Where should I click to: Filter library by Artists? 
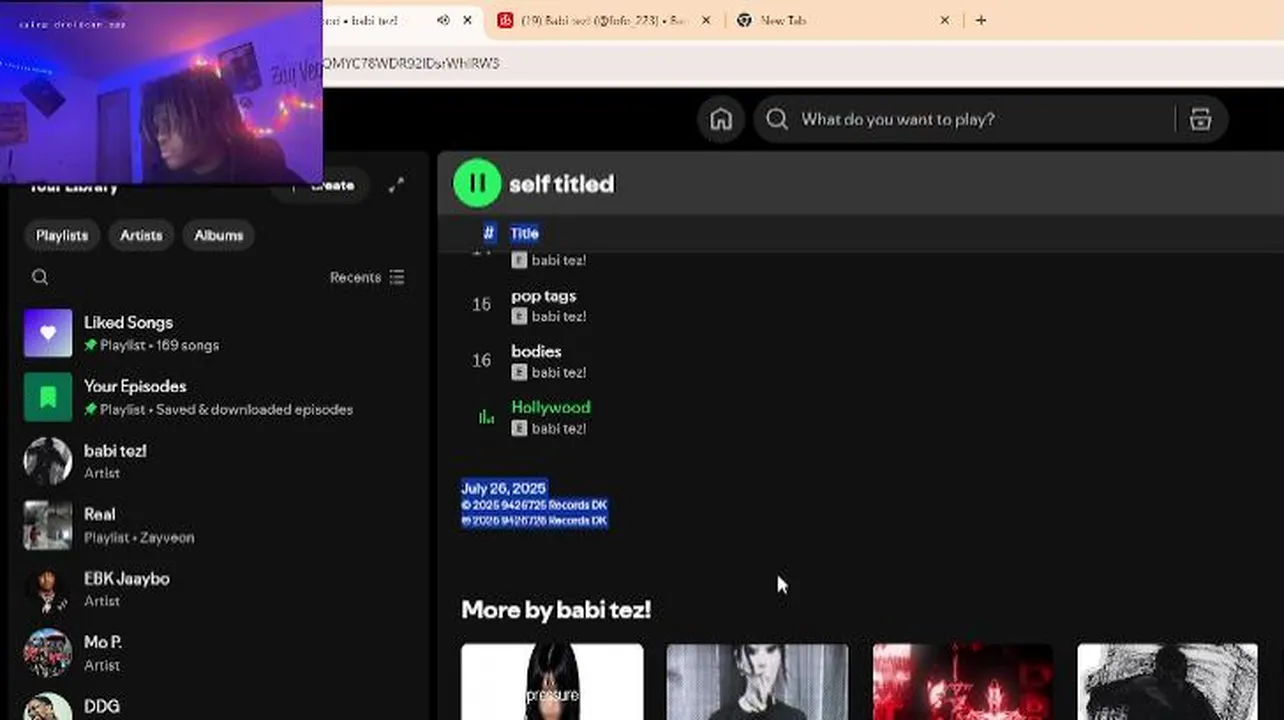[141, 235]
